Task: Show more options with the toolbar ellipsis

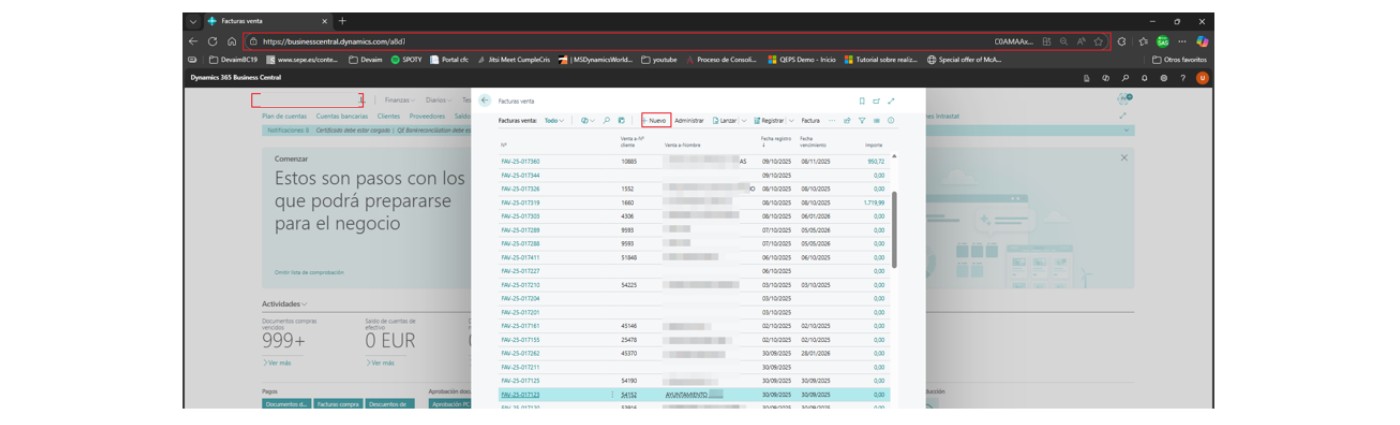Action: (831, 120)
